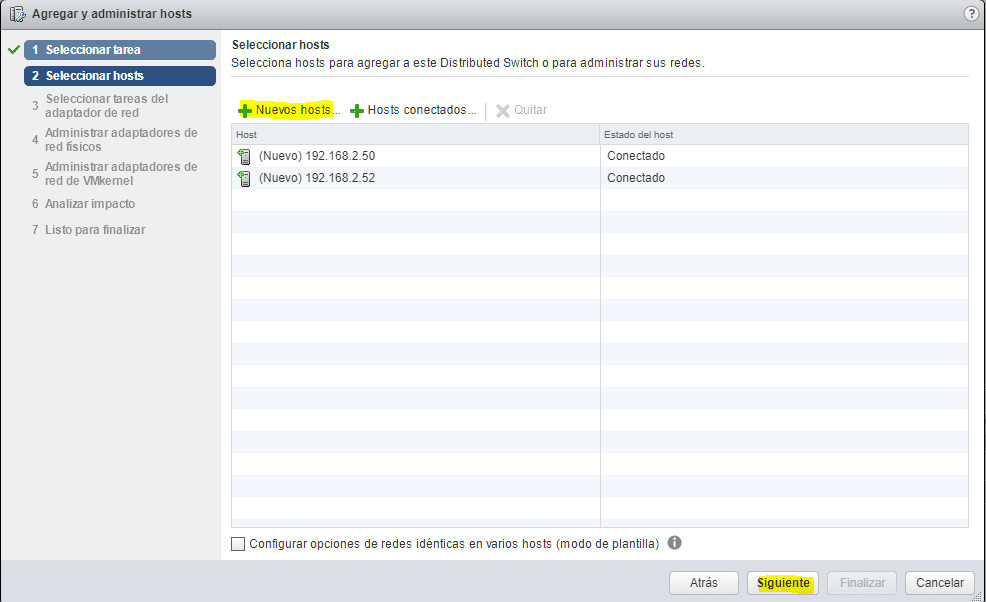Click the Quitar X icon
Image resolution: width=986 pixels, height=602 pixels.
coord(503,110)
